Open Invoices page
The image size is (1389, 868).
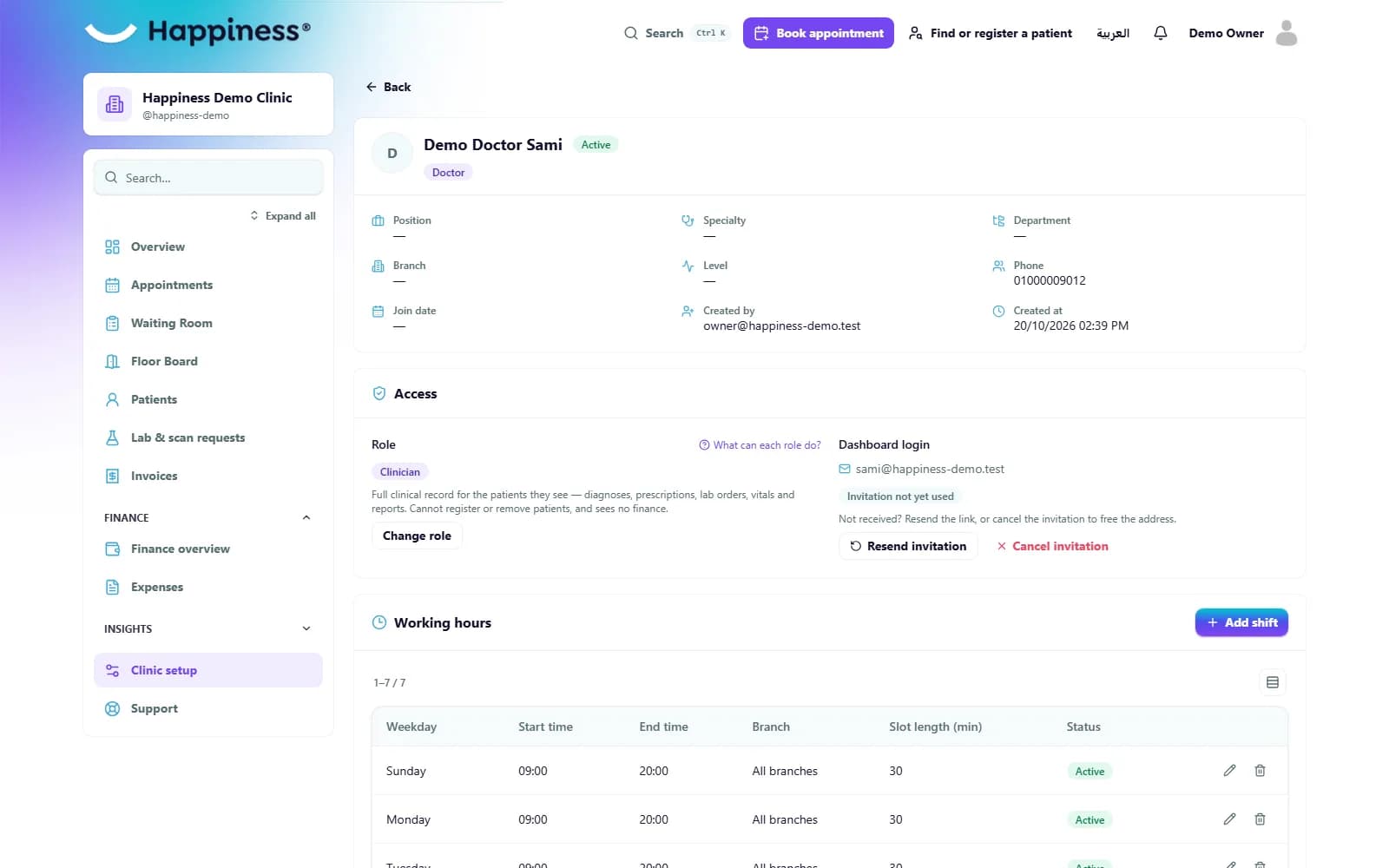coord(208,476)
